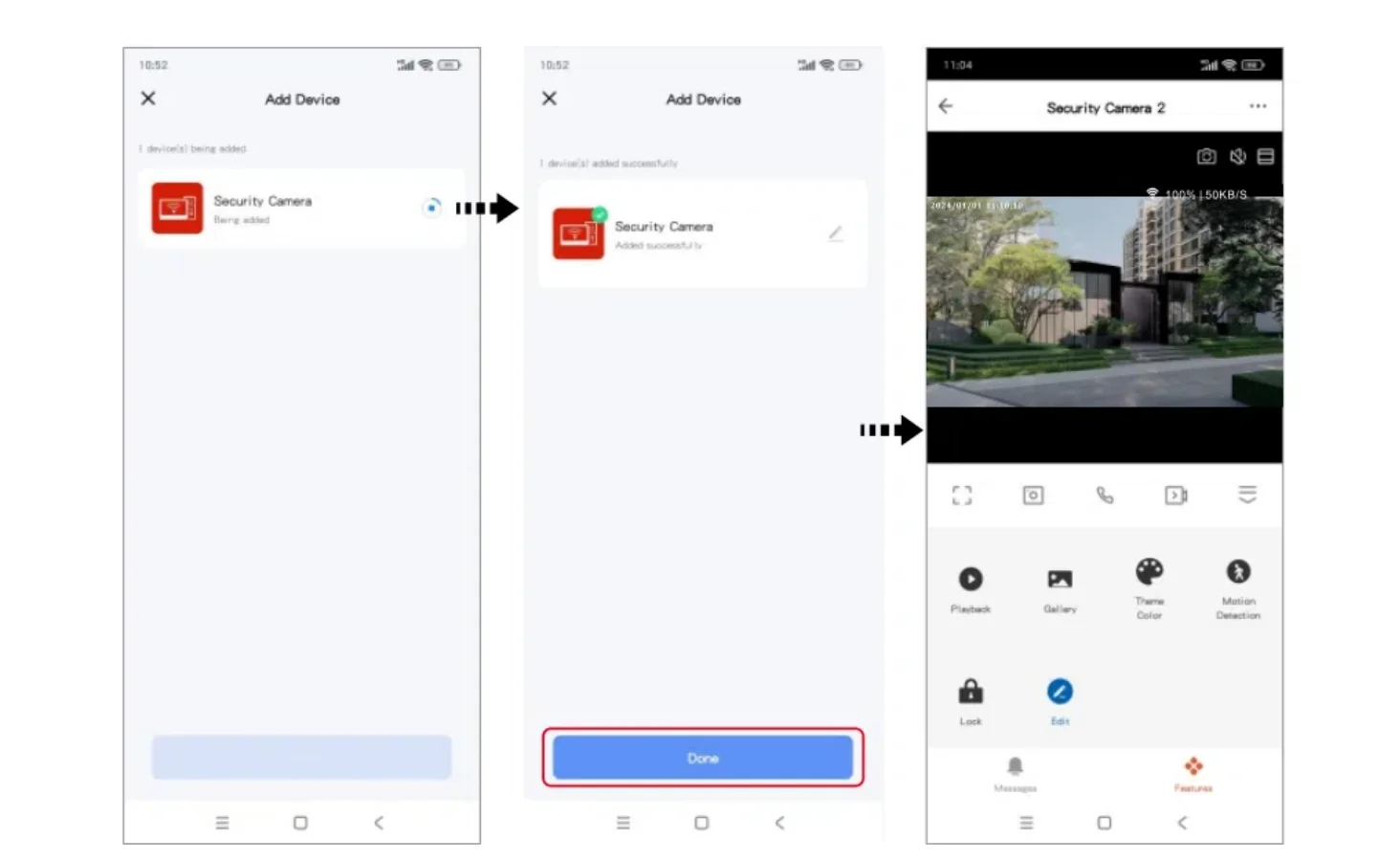The height and width of the screenshot is (861, 1400).
Task: Open the video quality layout icon
Action: pos(1265,156)
